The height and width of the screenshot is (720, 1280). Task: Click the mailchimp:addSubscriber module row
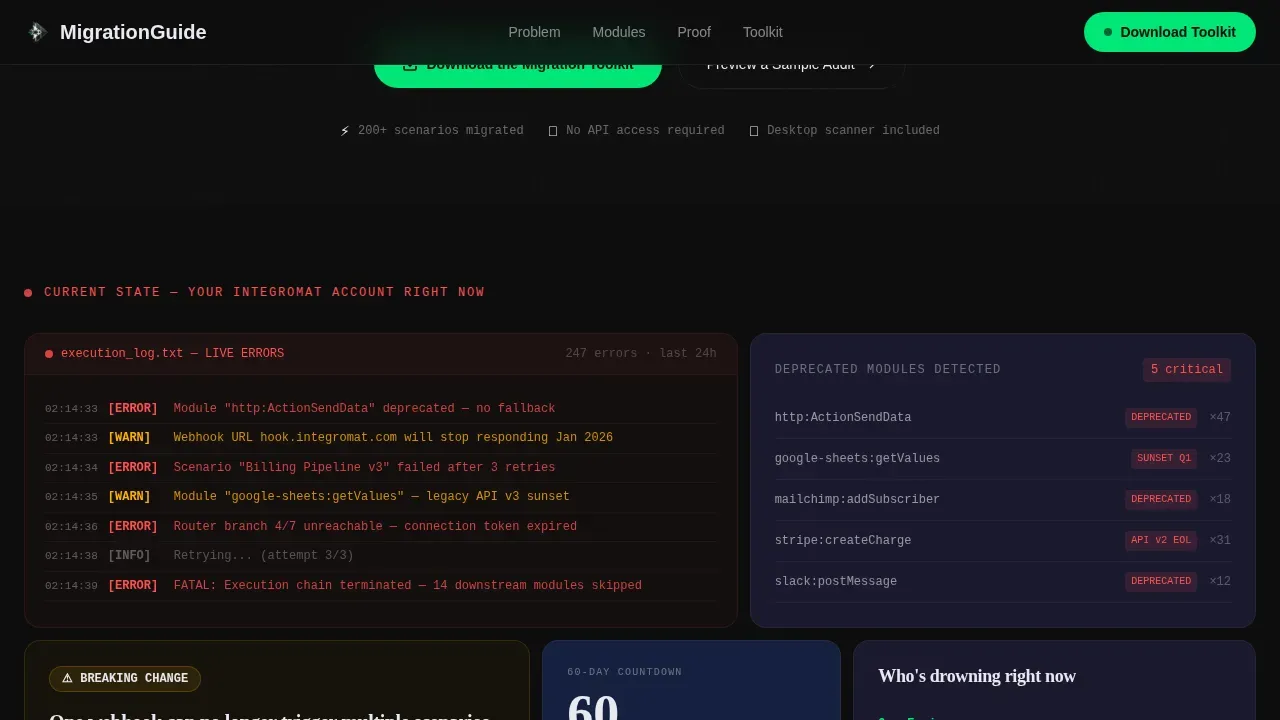(x=1003, y=500)
